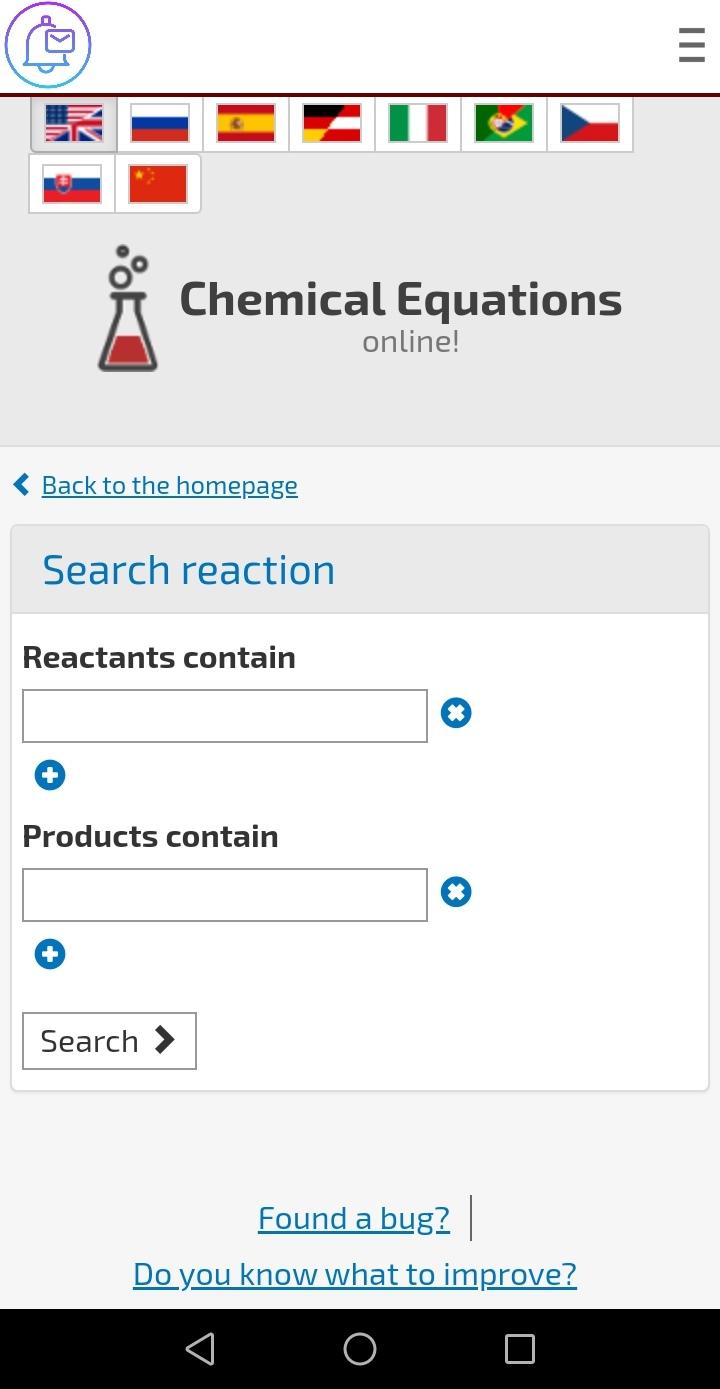Pick the Italian flag language
This screenshot has height=1389, width=720.
(418, 124)
